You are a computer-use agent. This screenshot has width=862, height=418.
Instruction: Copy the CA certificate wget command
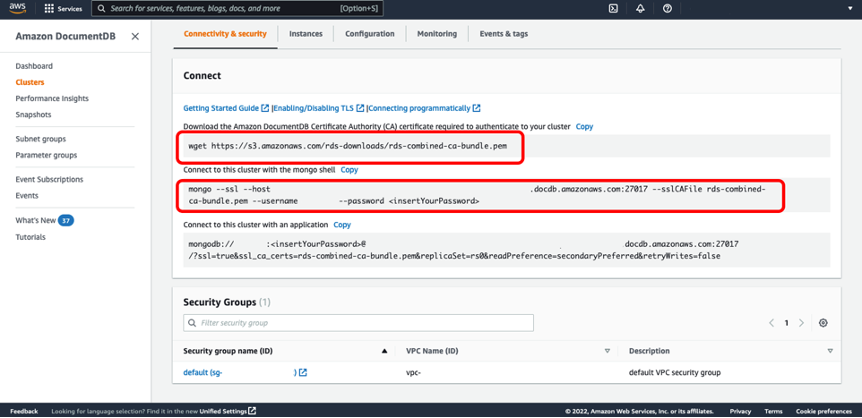(584, 126)
